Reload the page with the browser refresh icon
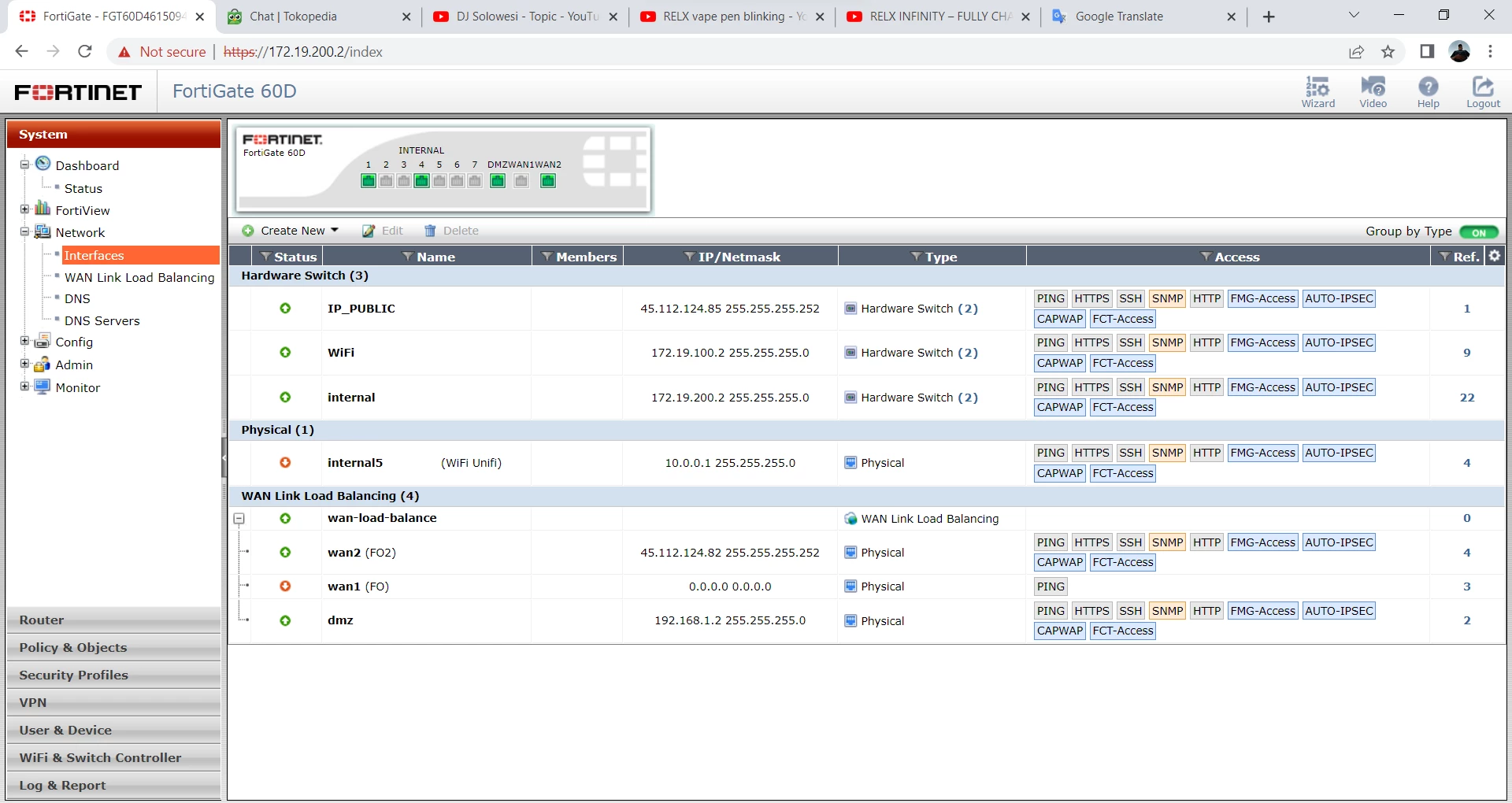Viewport: 1512px width, 803px height. 85,52
